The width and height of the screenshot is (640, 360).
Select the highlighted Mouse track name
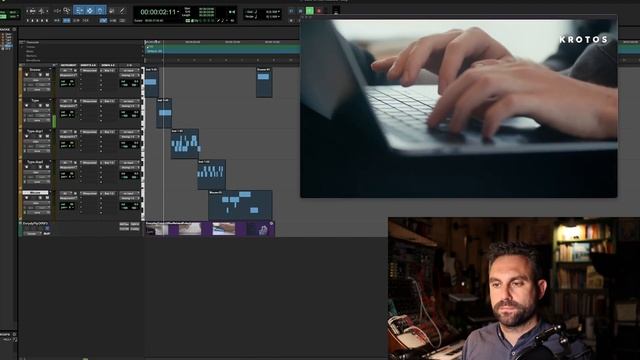coord(36,193)
